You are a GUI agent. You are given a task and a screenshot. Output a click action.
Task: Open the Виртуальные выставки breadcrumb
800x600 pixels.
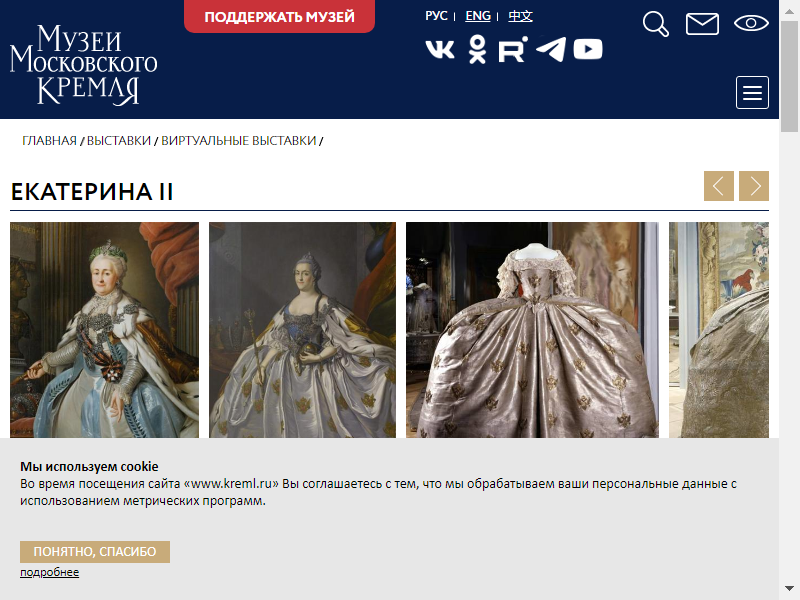click(x=239, y=141)
